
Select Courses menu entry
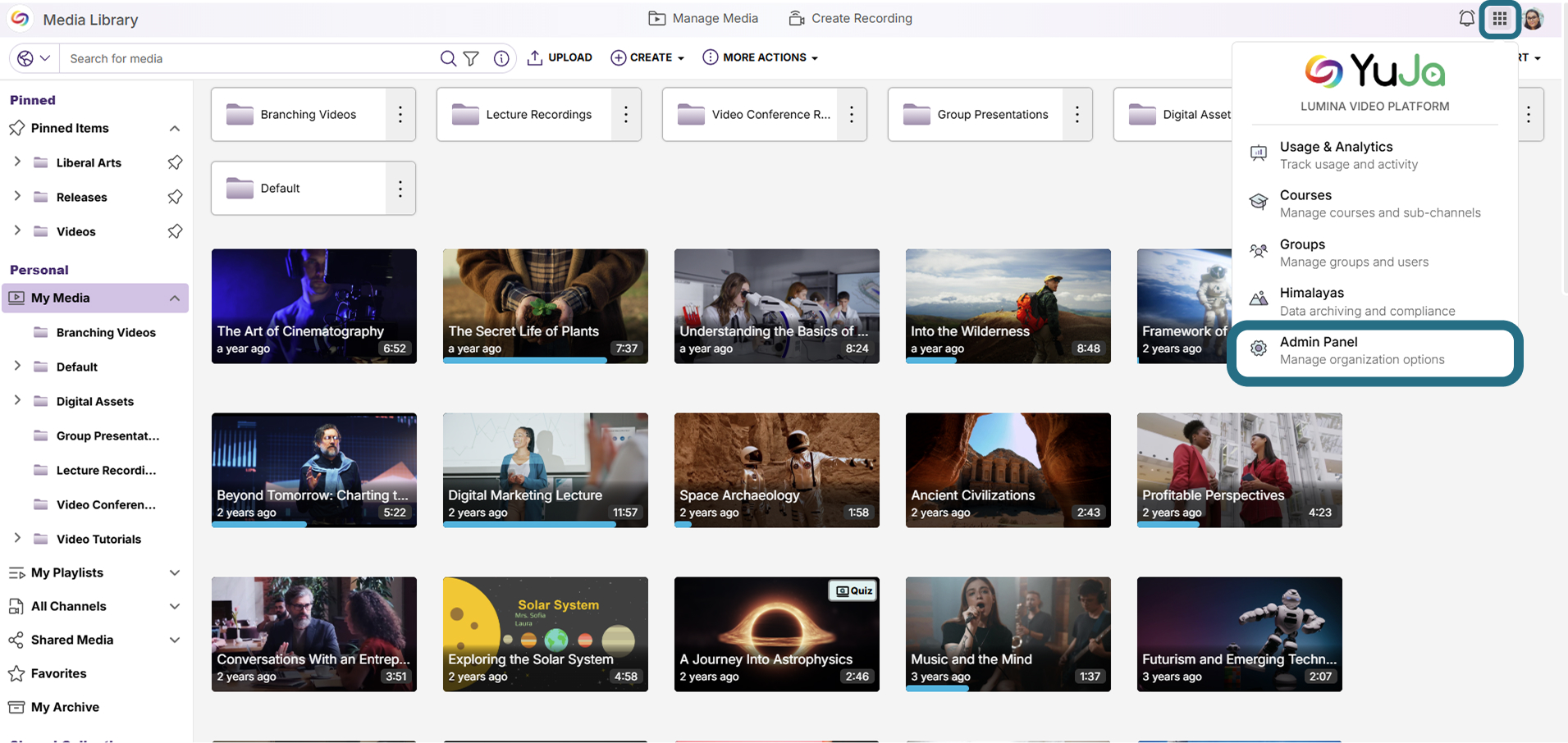pos(1374,203)
